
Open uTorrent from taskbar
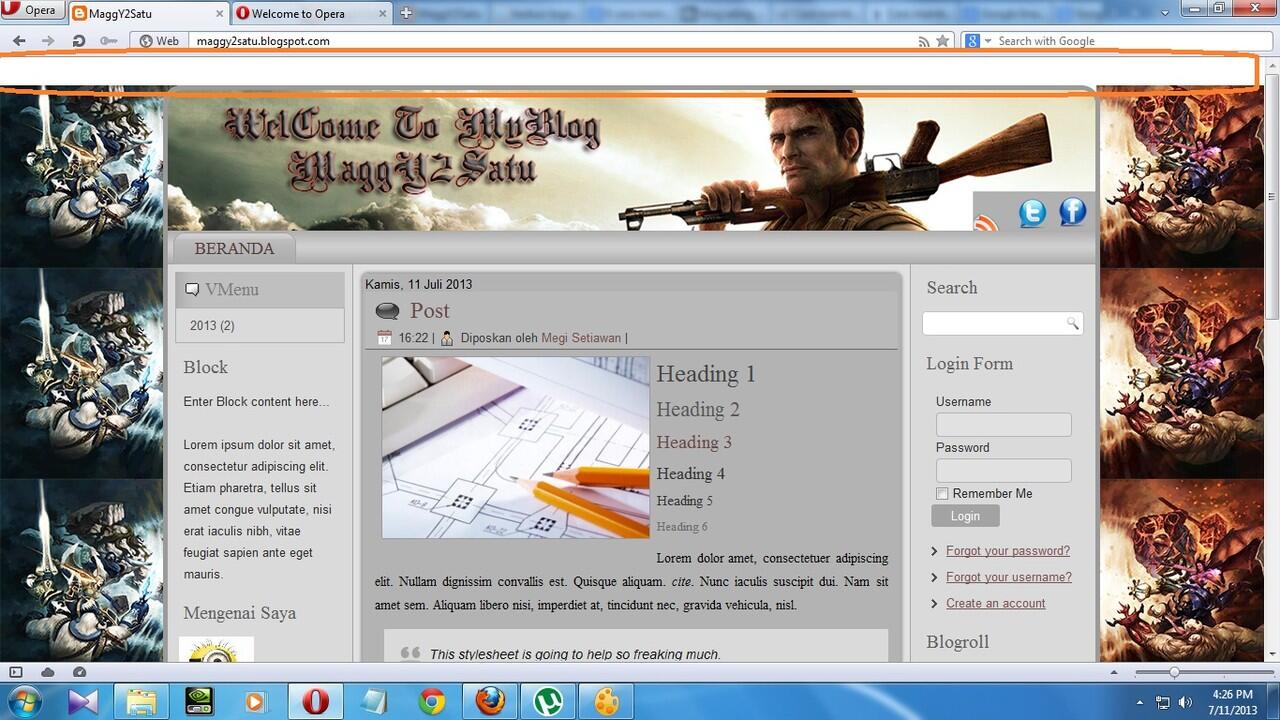(x=548, y=701)
